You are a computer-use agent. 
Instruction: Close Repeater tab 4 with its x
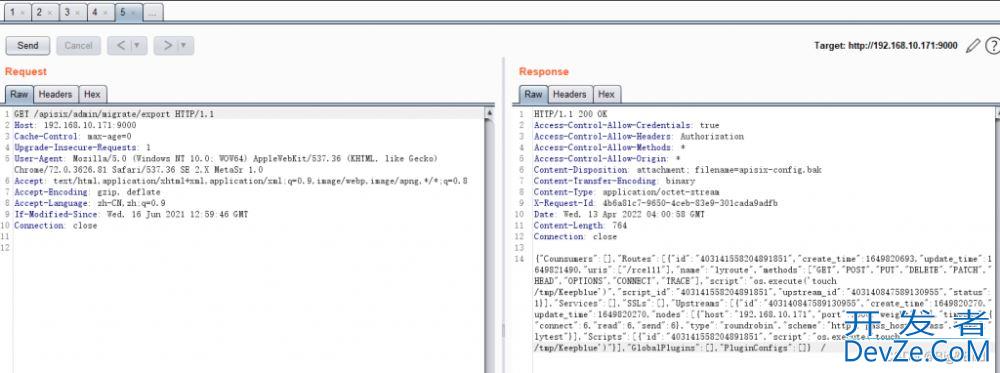tap(105, 13)
